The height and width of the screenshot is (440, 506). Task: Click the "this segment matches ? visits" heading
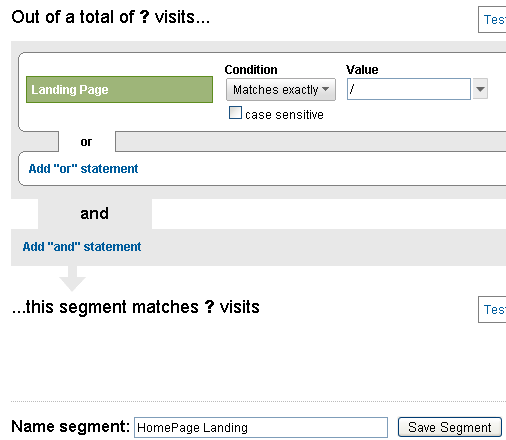click(136, 307)
